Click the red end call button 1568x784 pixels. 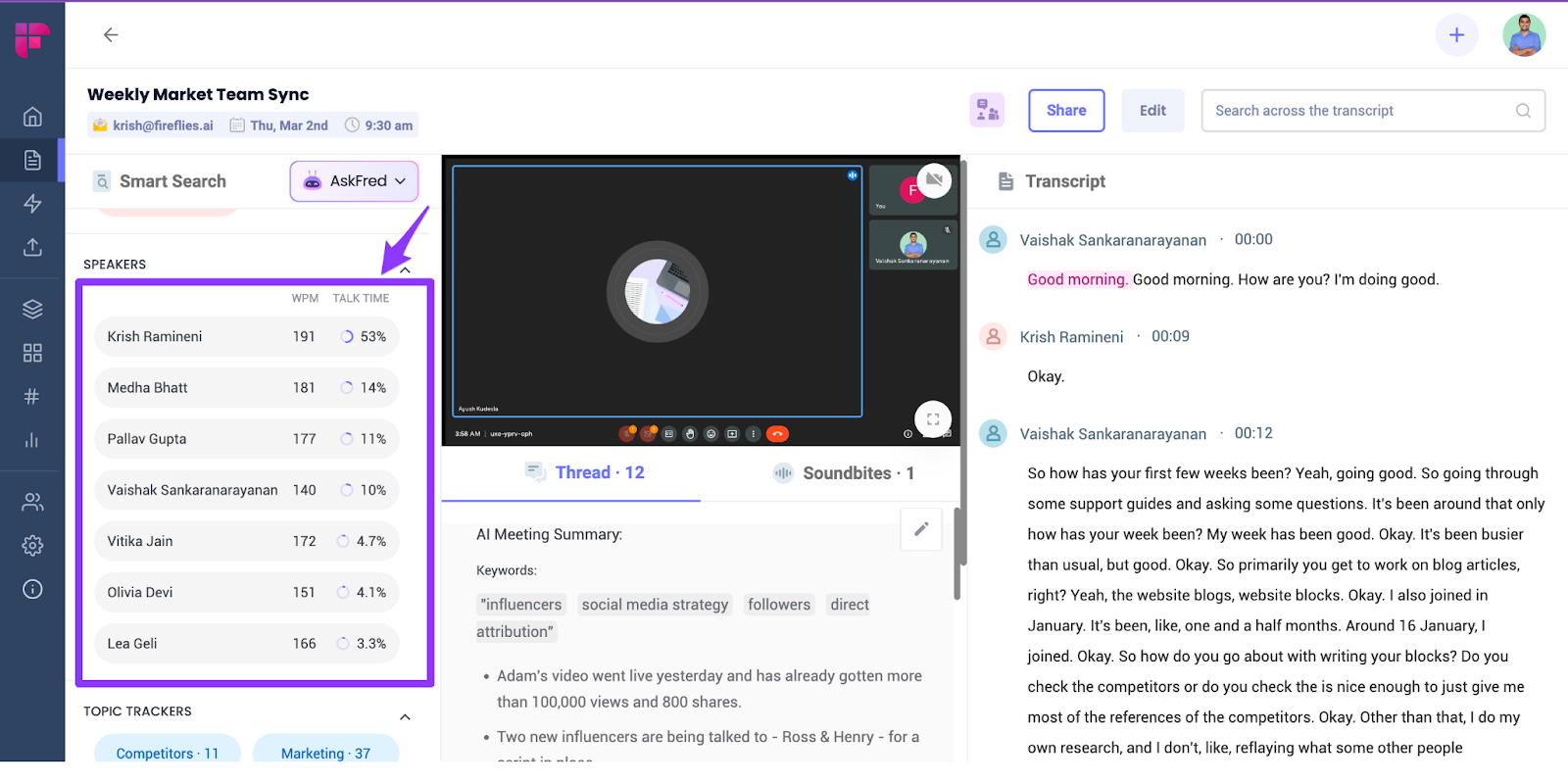tap(777, 433)
